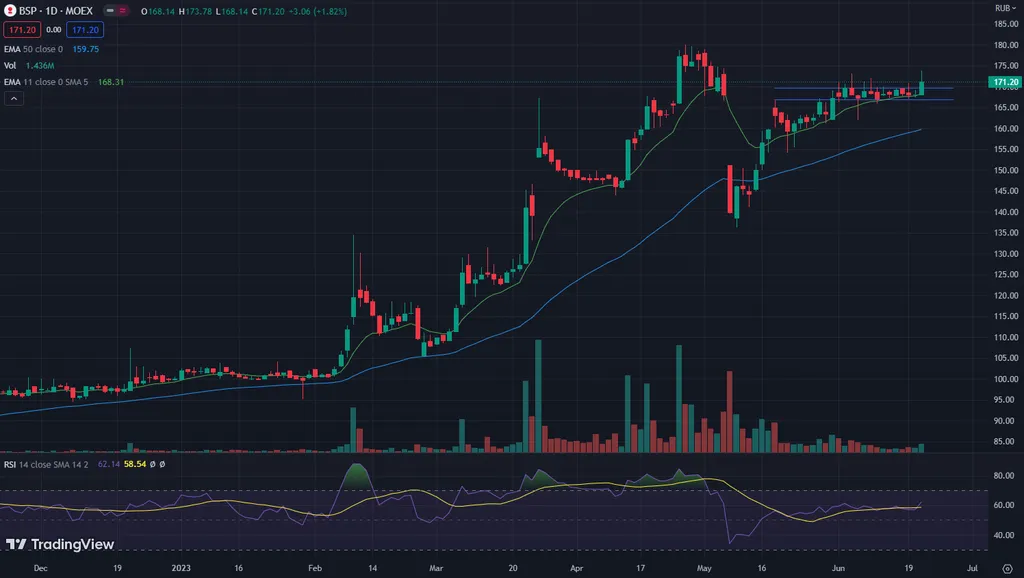
Task: Click the current price label 171.20 on scale
Action: 1002,81
